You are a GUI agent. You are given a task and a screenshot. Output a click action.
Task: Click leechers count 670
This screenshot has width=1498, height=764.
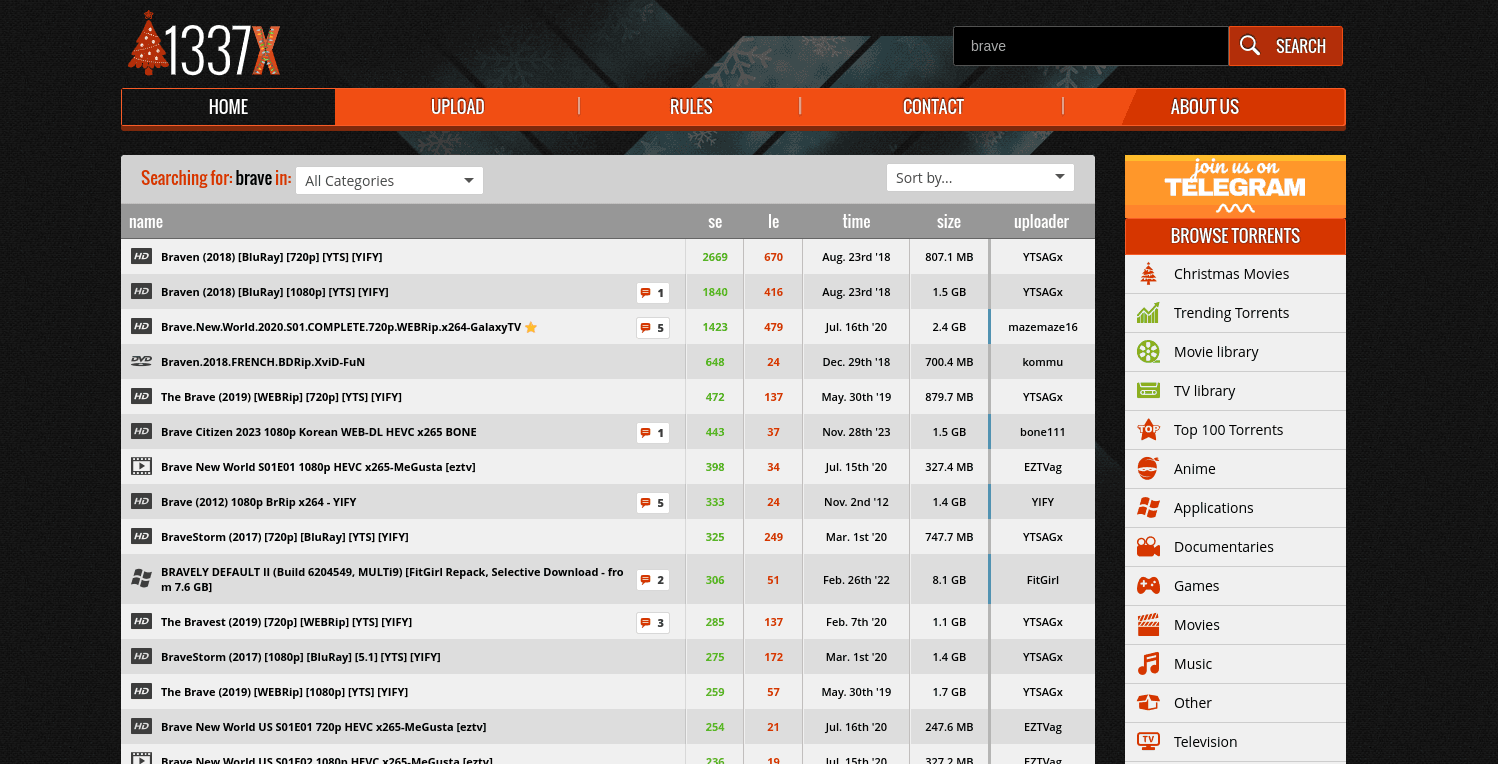point(773,257)
